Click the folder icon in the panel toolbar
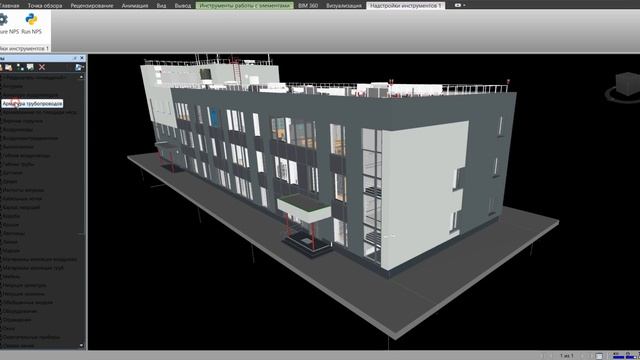Viewport: 640px width, 360px height. (9, 67)
